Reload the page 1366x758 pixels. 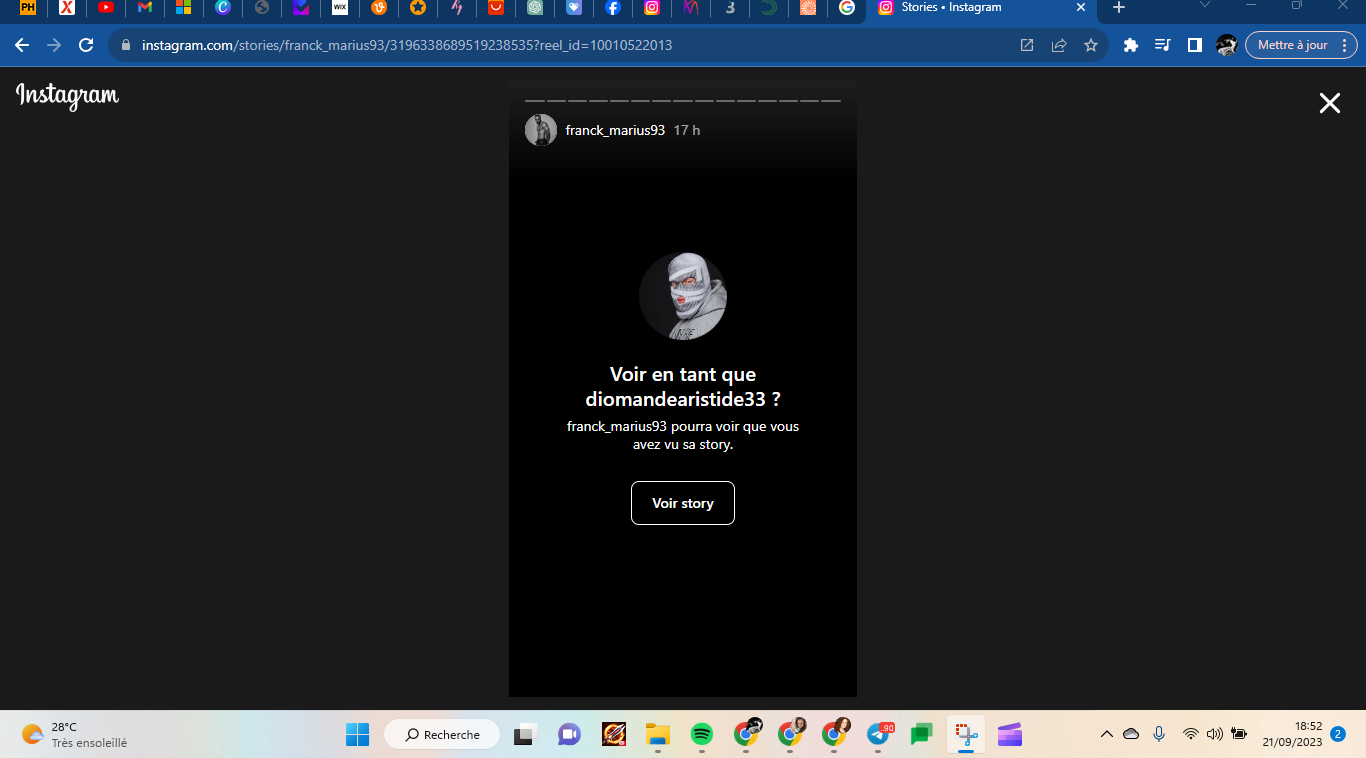point(86,45)
